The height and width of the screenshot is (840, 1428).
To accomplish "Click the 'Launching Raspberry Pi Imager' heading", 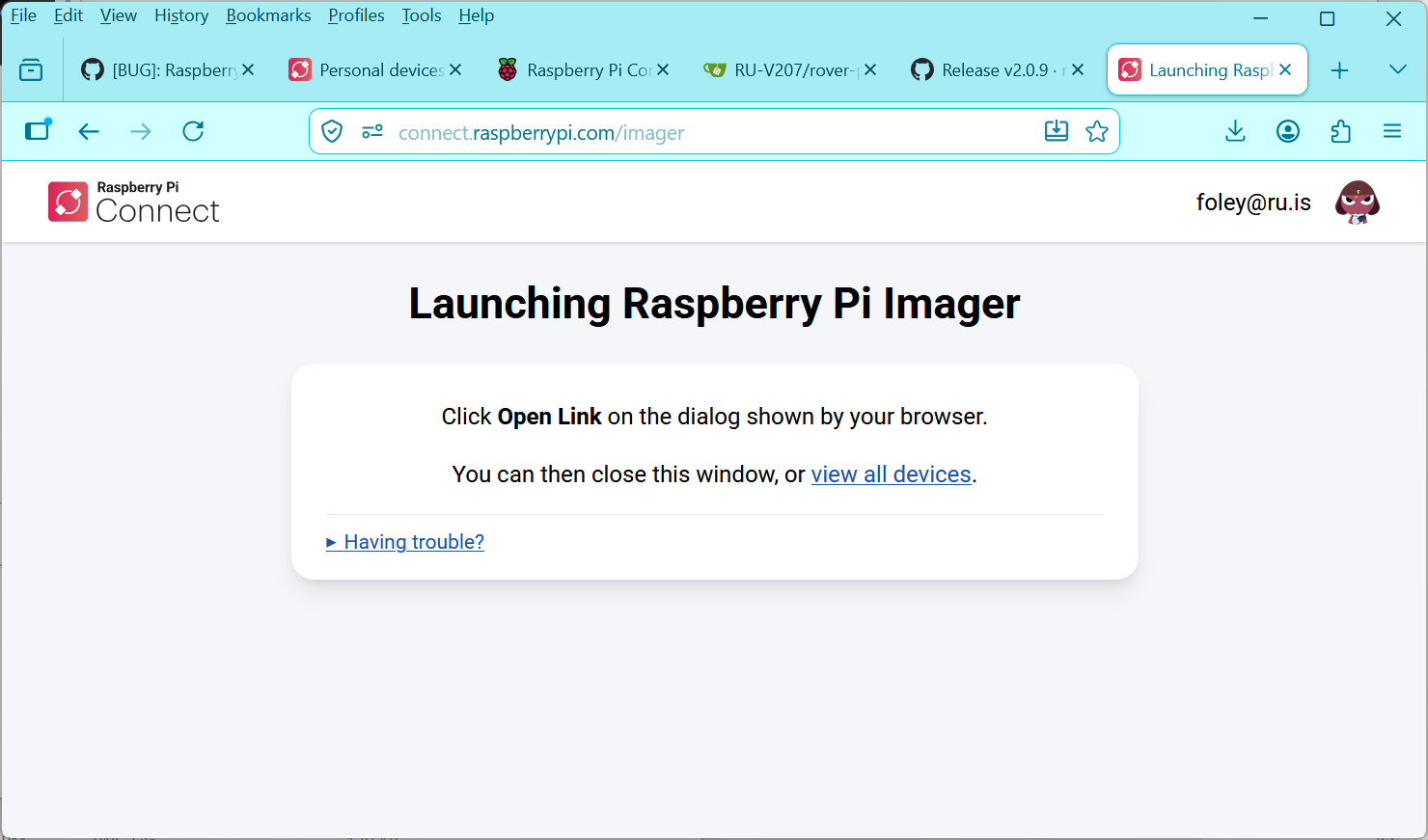I will click(715, 304).
